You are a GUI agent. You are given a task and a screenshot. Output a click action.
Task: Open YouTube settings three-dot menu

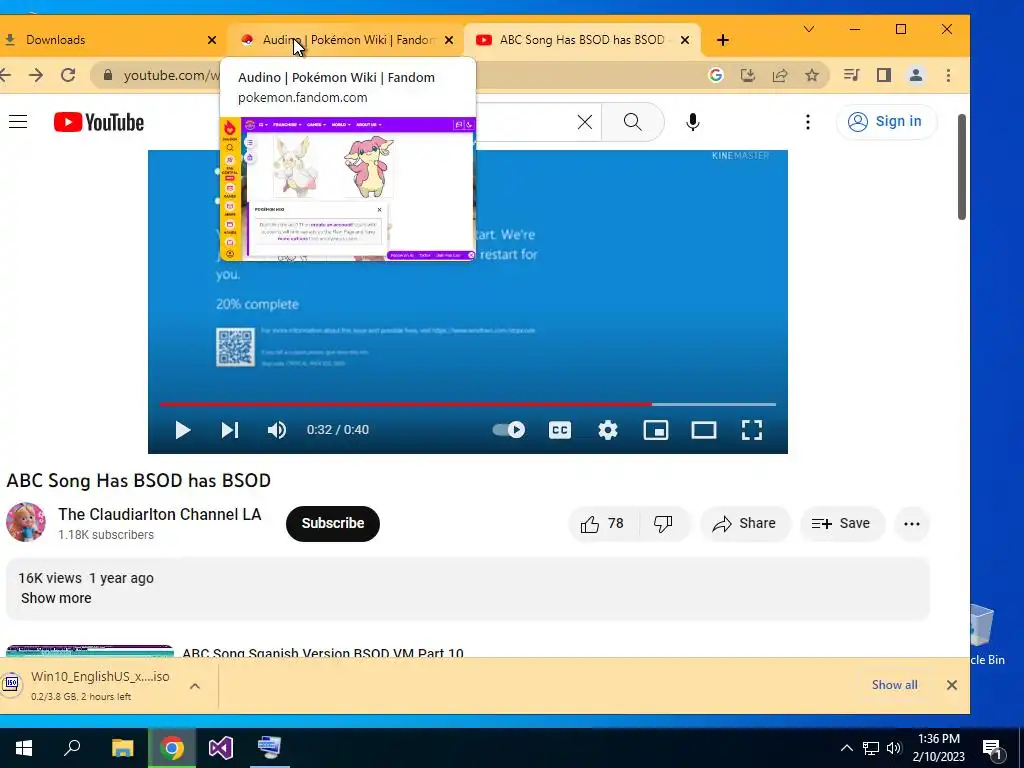point(808,122)
